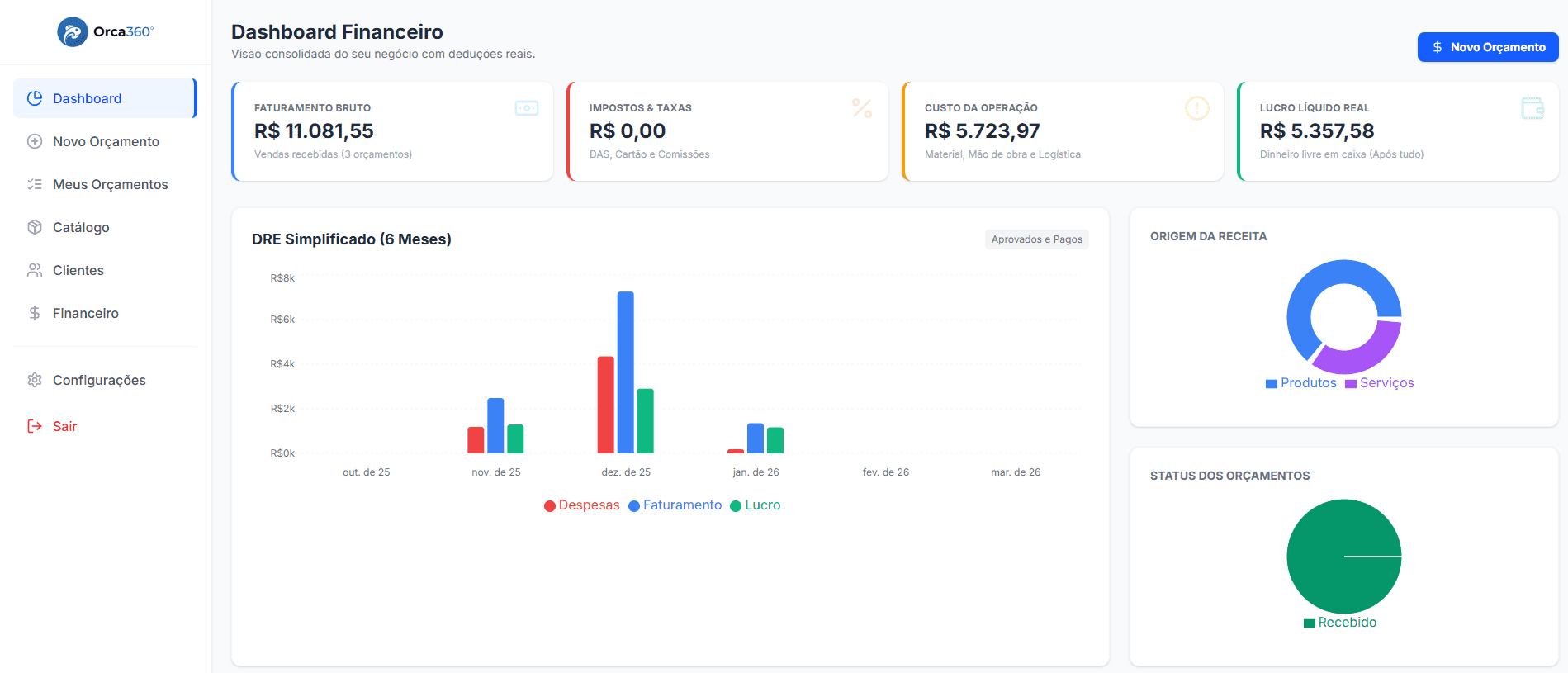Click the people icon beside Clientes

point(35,270)
